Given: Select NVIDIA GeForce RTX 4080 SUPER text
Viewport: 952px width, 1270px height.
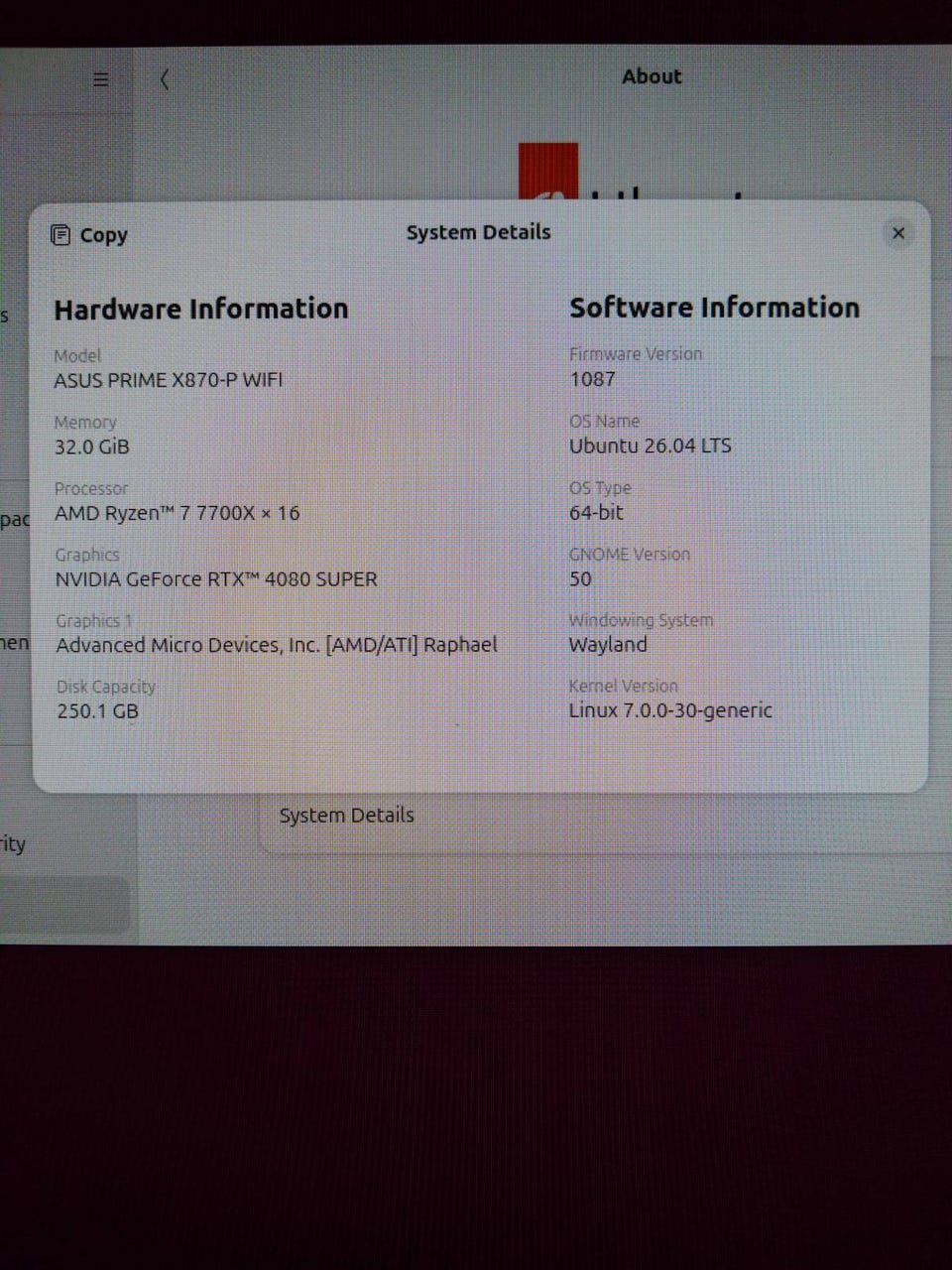Looking at the screenshot, I should pos(216,579).
